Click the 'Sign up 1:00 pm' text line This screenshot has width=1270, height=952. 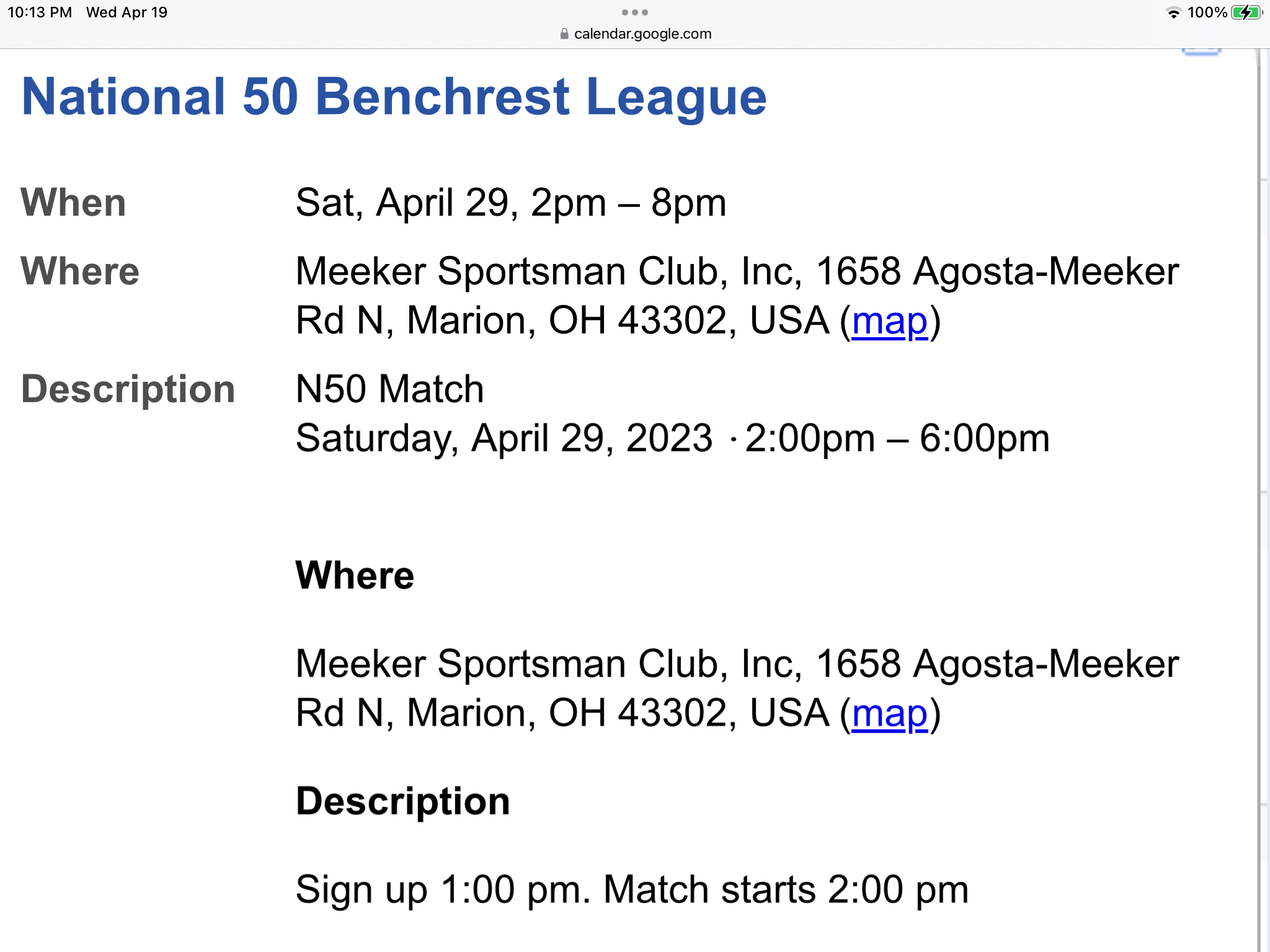click(632, 890)
